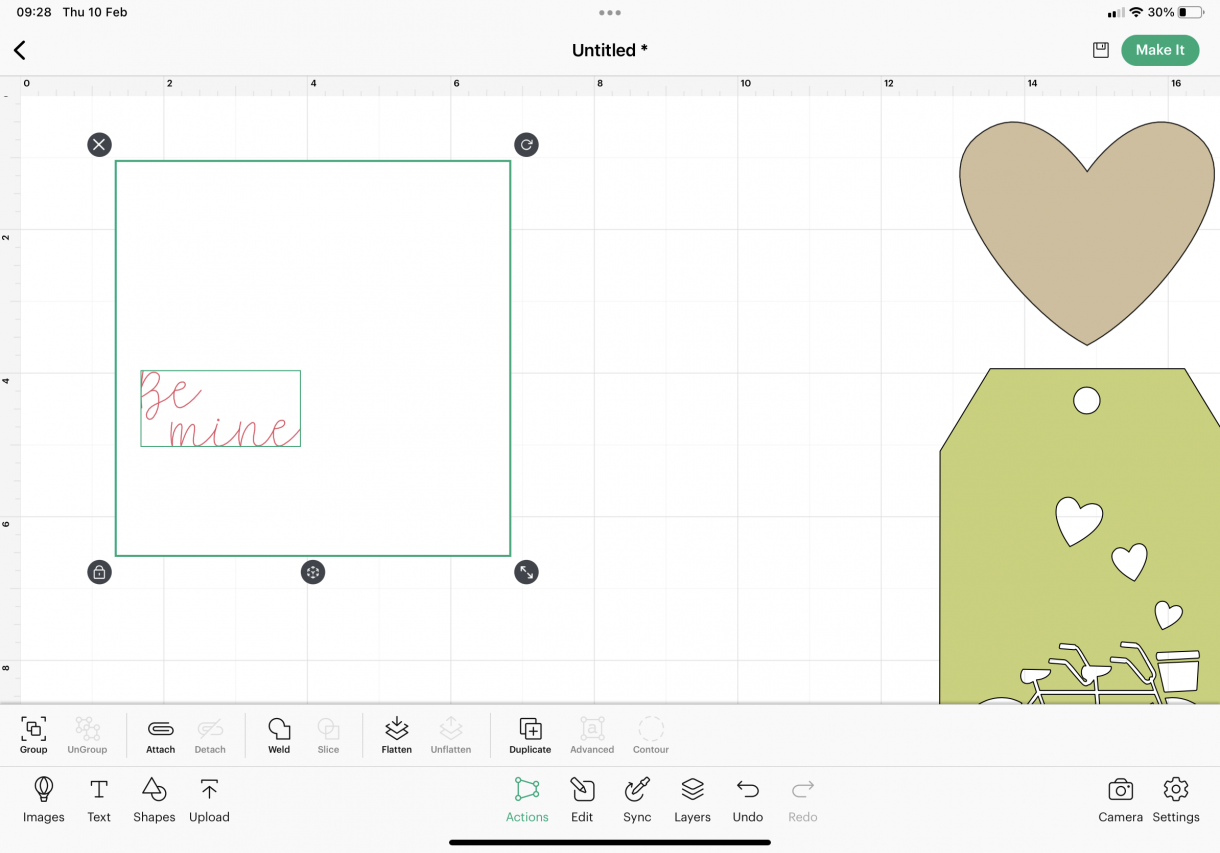Open the Layers tab

(692, 800)
